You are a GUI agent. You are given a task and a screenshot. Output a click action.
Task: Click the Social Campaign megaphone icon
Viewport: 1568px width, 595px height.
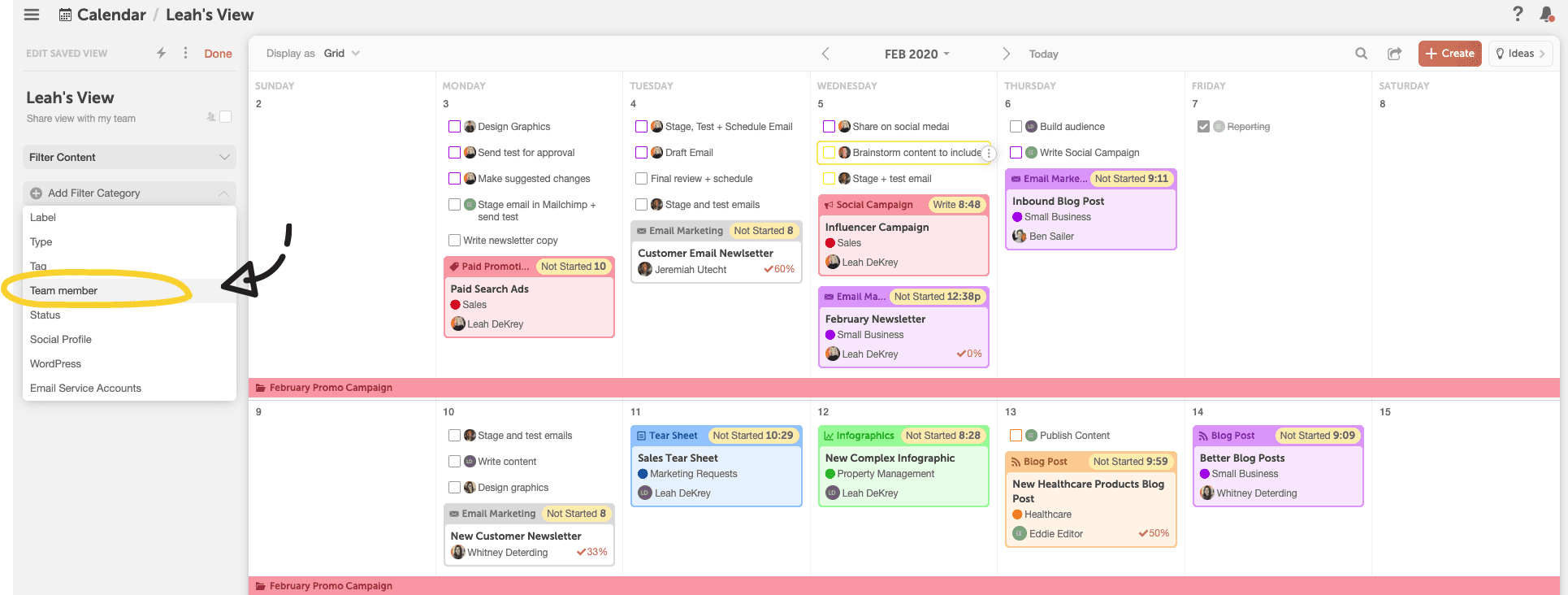click(x=829, y=205)
